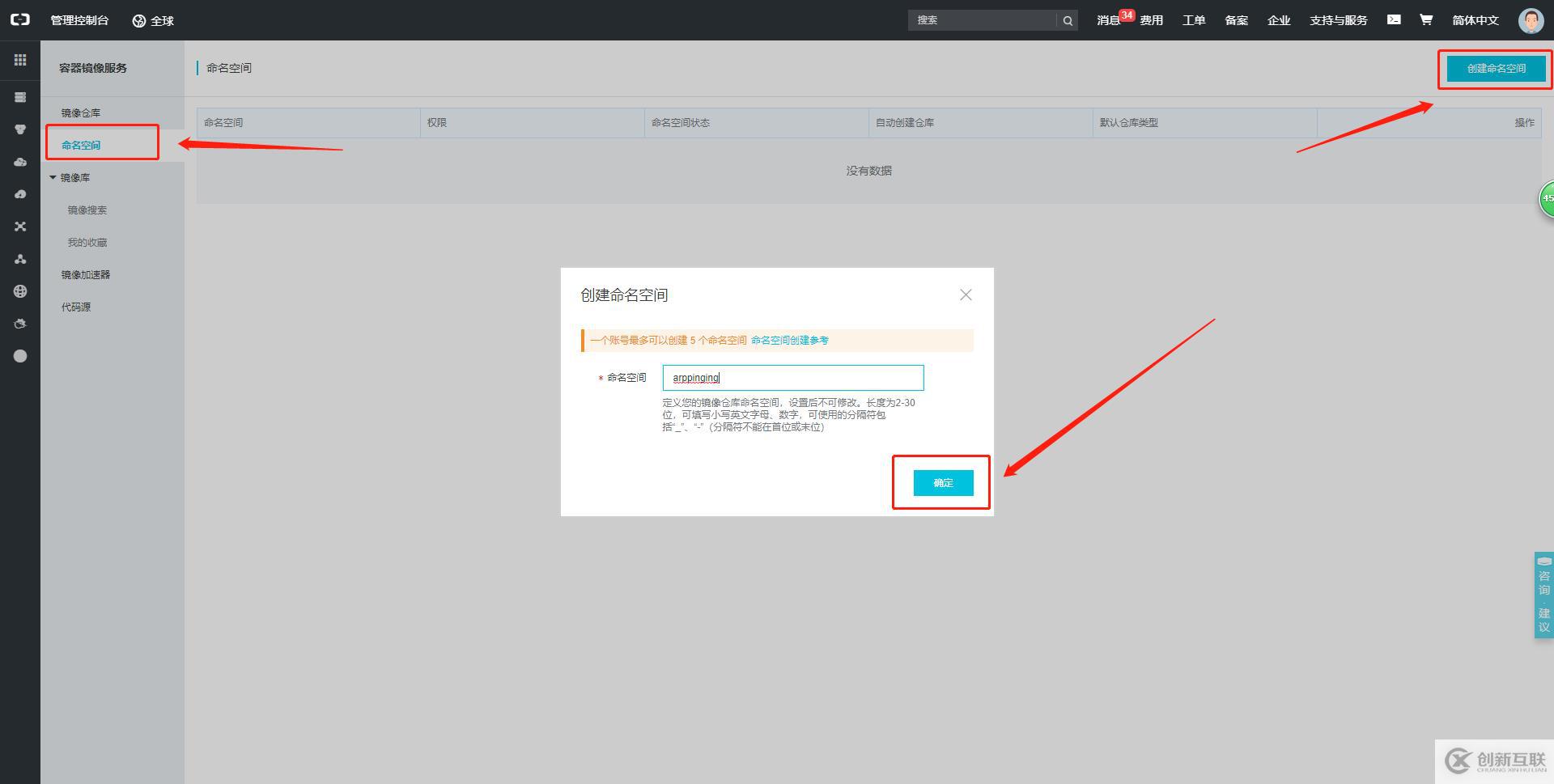Close the 创建命名空间 dialog

click(x=966, y=295)
